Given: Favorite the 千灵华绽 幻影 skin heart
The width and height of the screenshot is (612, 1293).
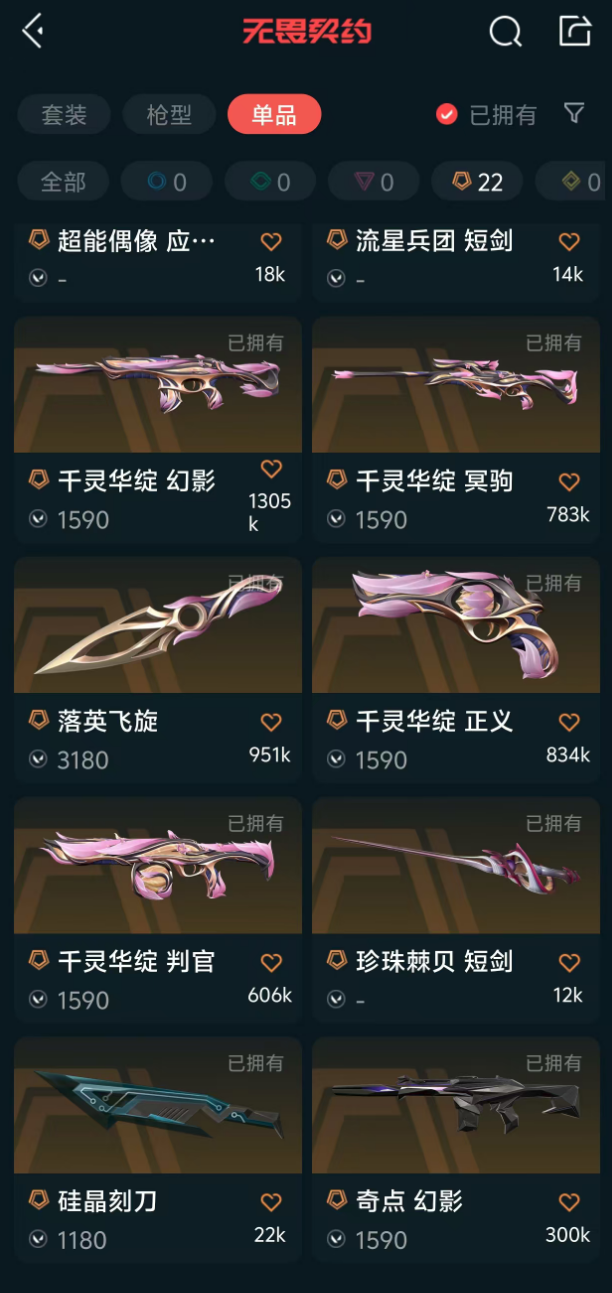Looking at the screenshot, I should [x=271, y=469].
